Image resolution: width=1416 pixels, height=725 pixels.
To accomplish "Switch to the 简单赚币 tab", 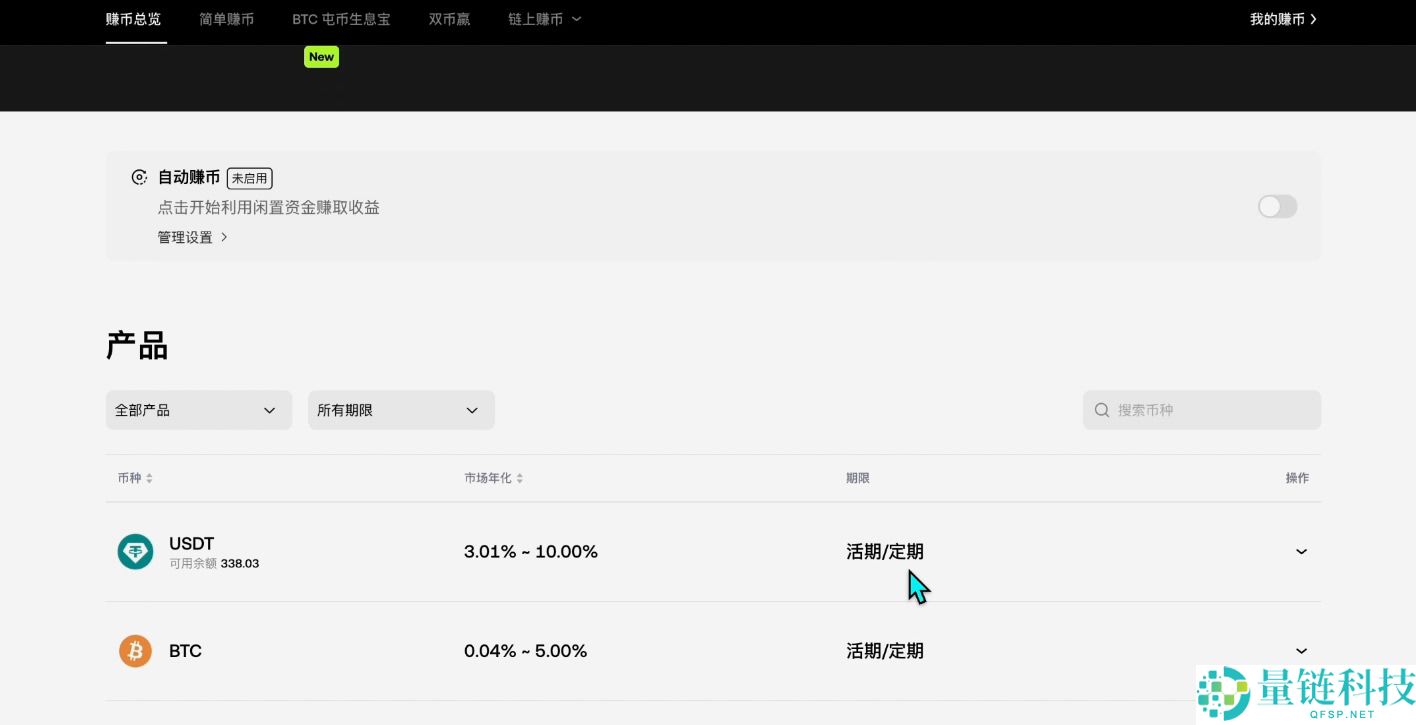I will (226, 18).
